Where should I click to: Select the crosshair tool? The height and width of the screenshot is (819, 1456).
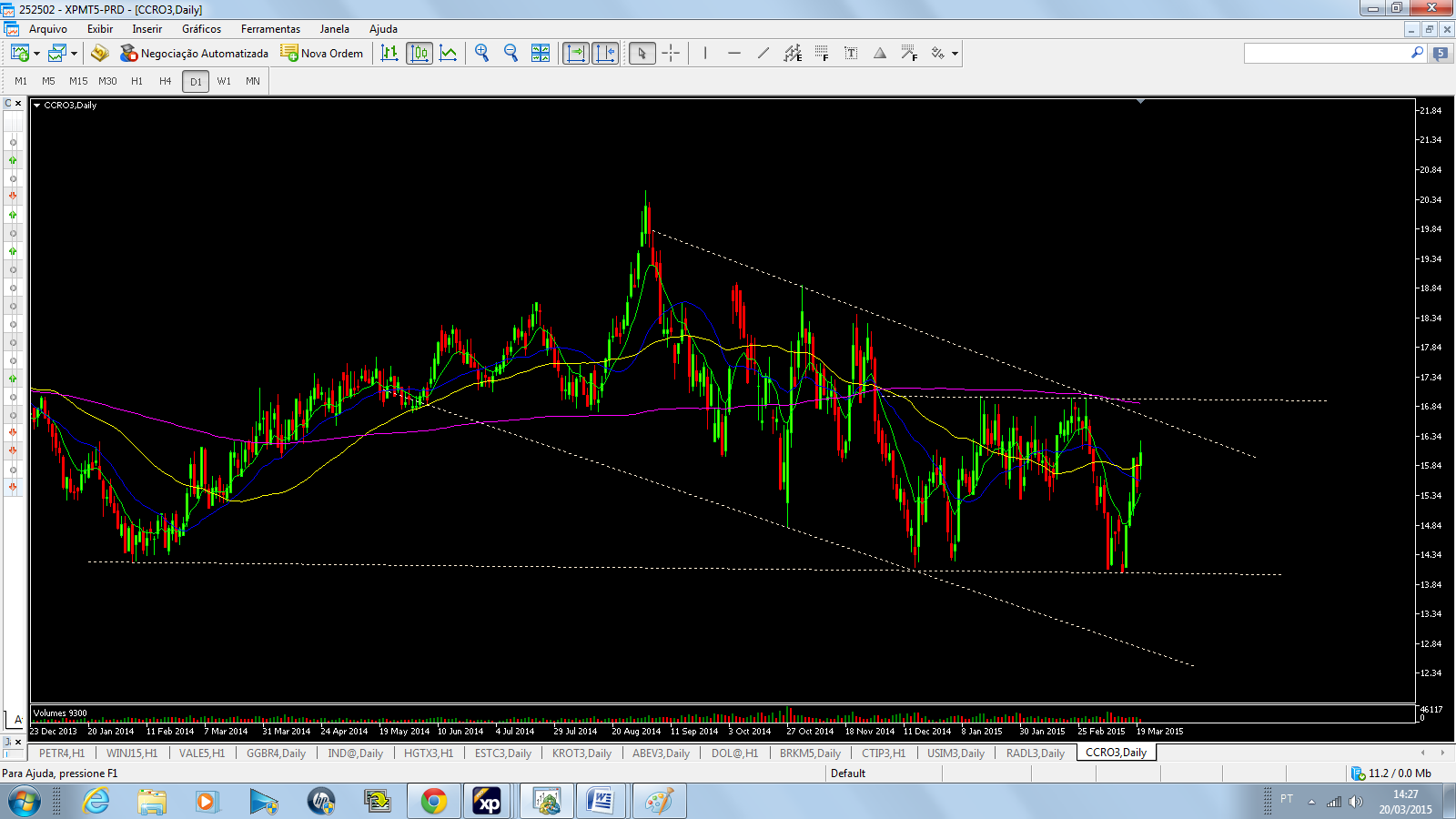pos(672,54)
